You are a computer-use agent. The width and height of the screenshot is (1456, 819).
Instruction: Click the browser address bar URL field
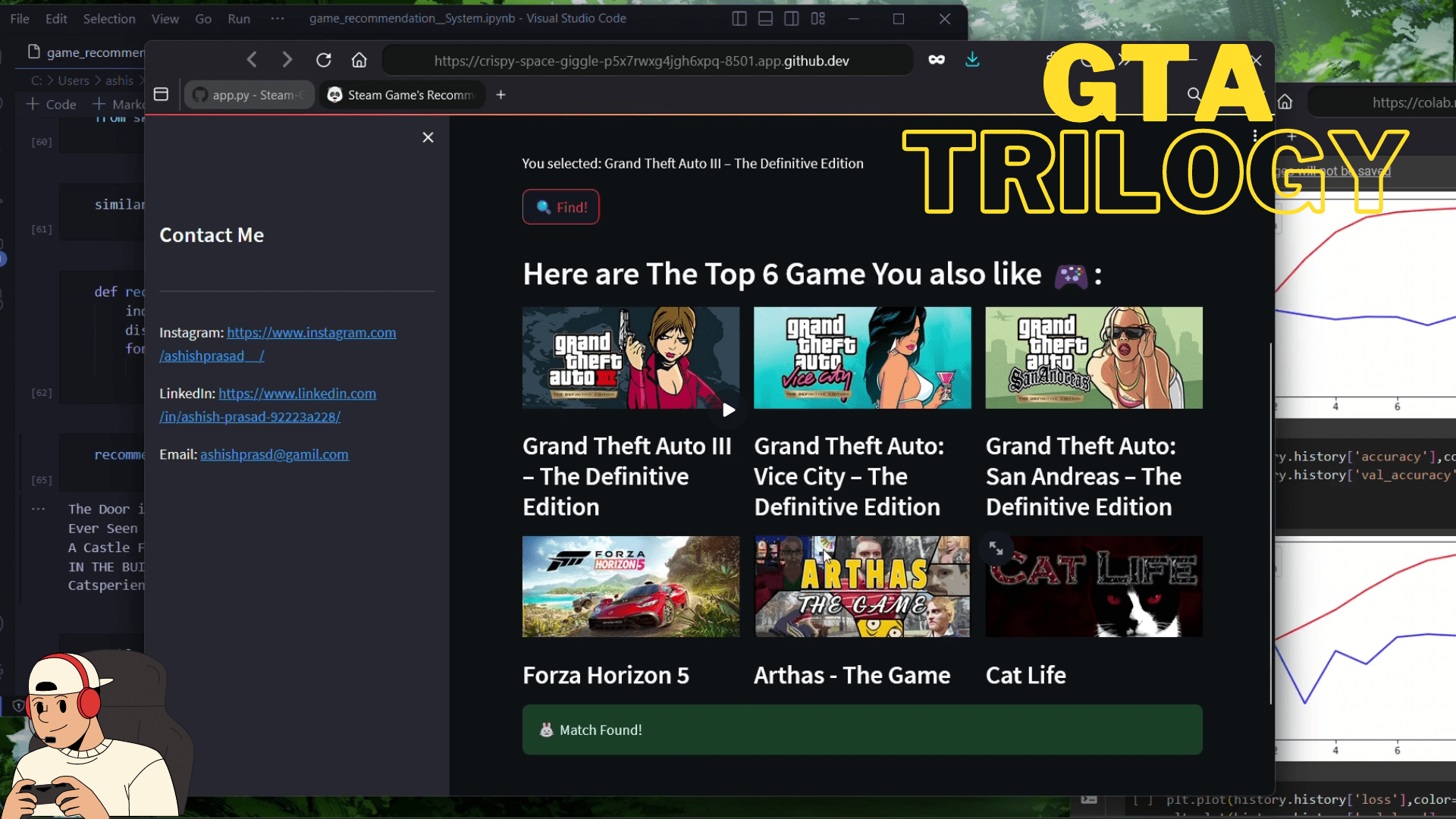point(645,61)
